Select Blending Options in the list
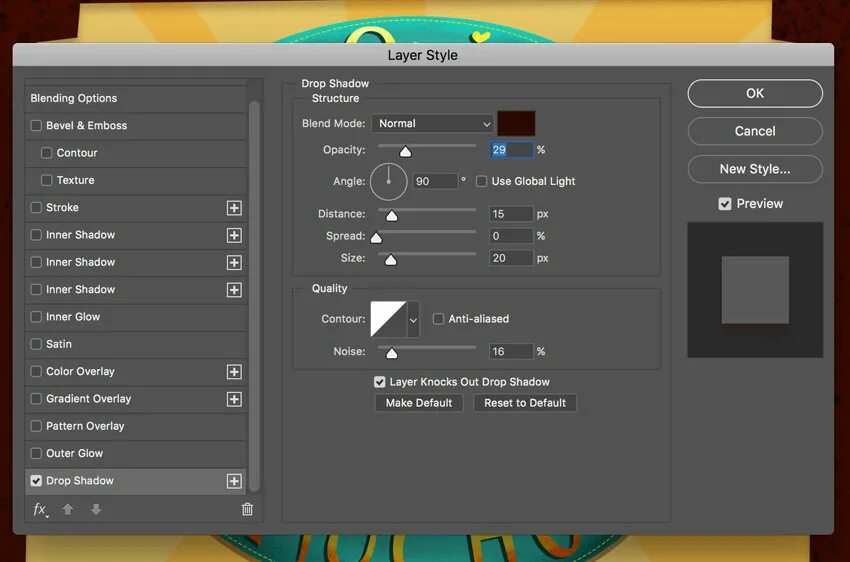Screen dimensions: 850x562 pos(136,99)
